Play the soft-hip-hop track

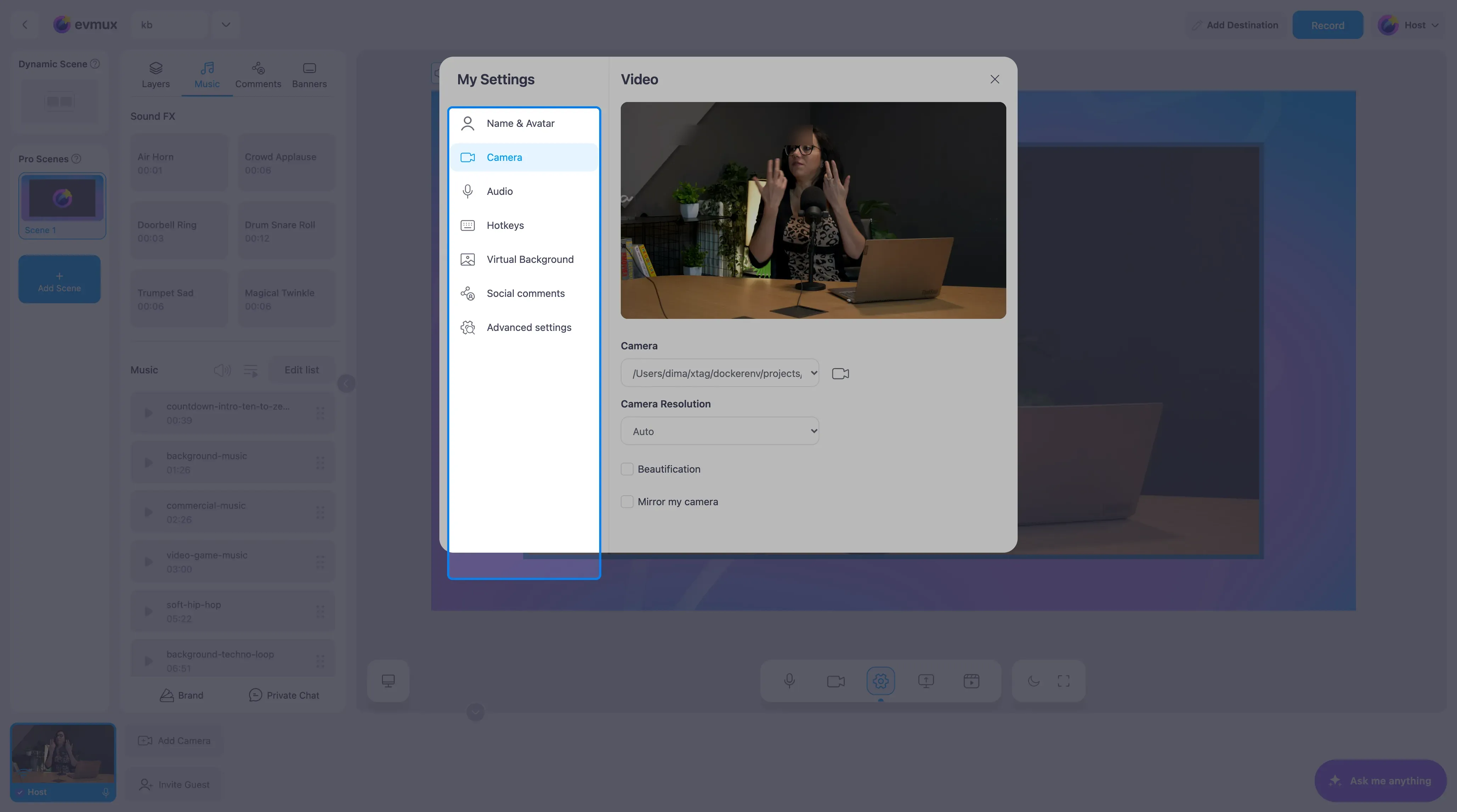148,611
